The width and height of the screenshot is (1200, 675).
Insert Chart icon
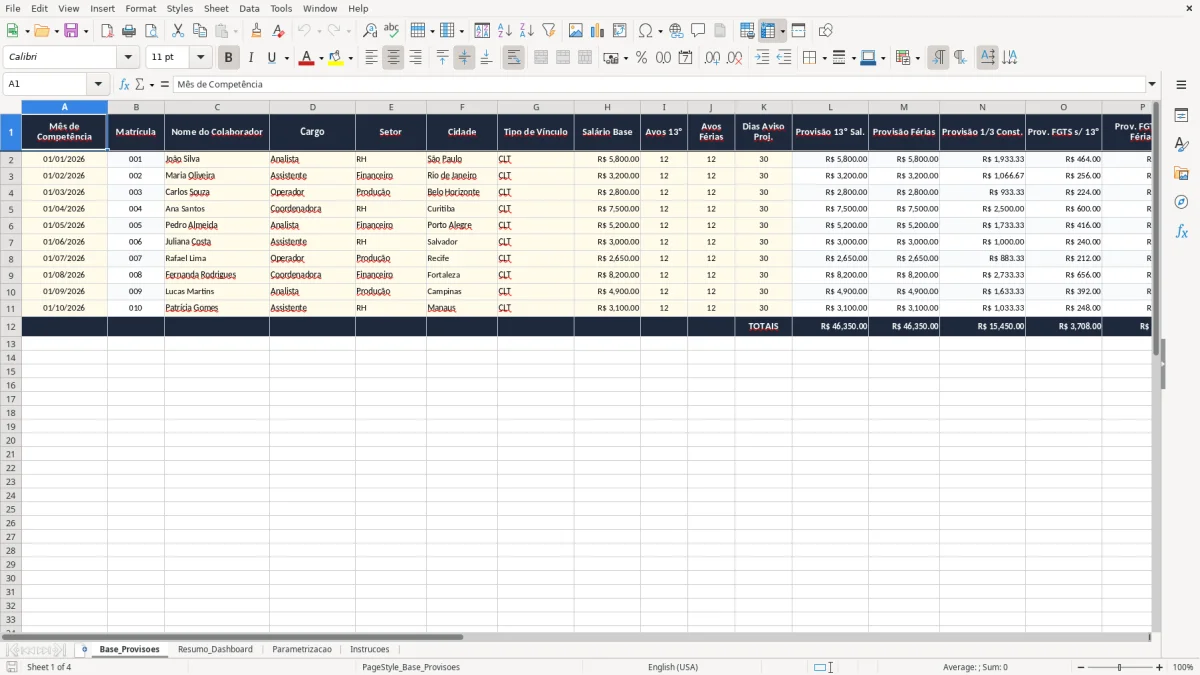pos(598,31)
